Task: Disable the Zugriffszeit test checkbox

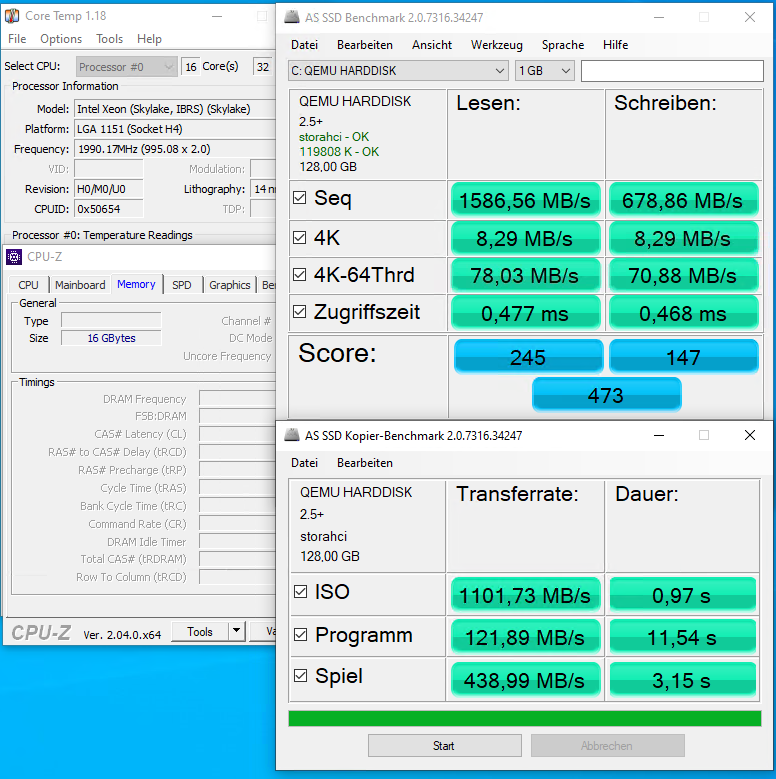Action: (300, 312)
